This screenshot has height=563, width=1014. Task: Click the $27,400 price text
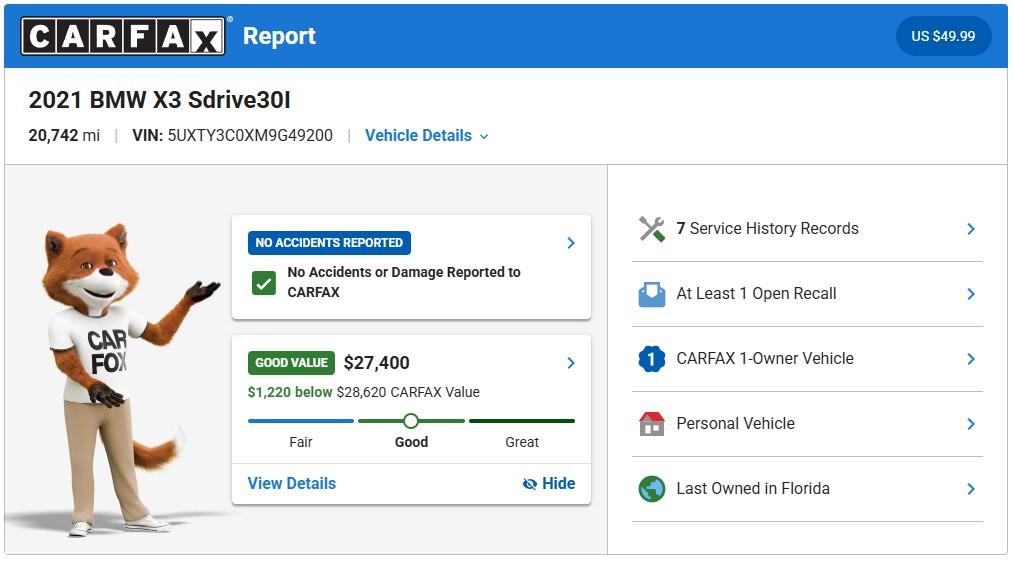pos(376,363)
